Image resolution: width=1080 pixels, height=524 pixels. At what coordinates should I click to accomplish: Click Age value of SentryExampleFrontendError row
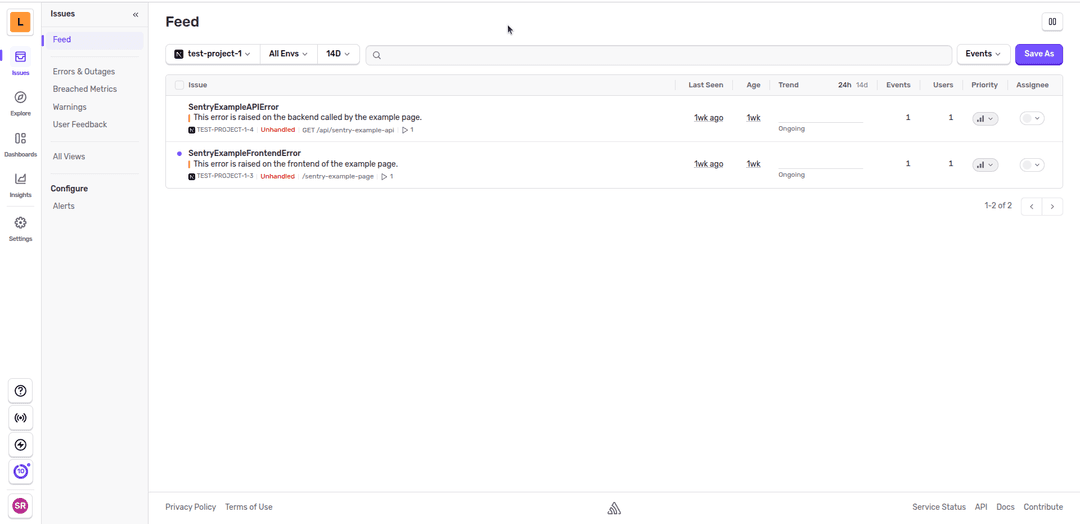pos(754,164)
